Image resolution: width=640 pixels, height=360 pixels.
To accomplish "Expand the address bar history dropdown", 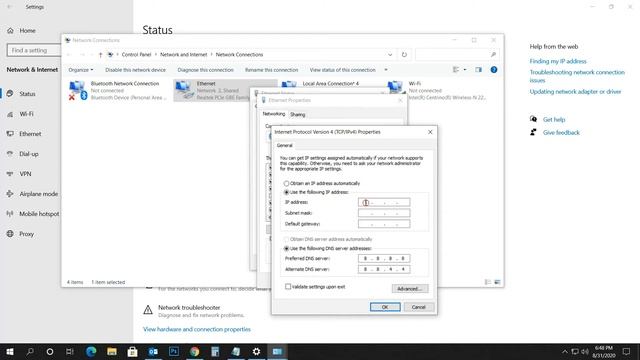I will tap(390, 54).
